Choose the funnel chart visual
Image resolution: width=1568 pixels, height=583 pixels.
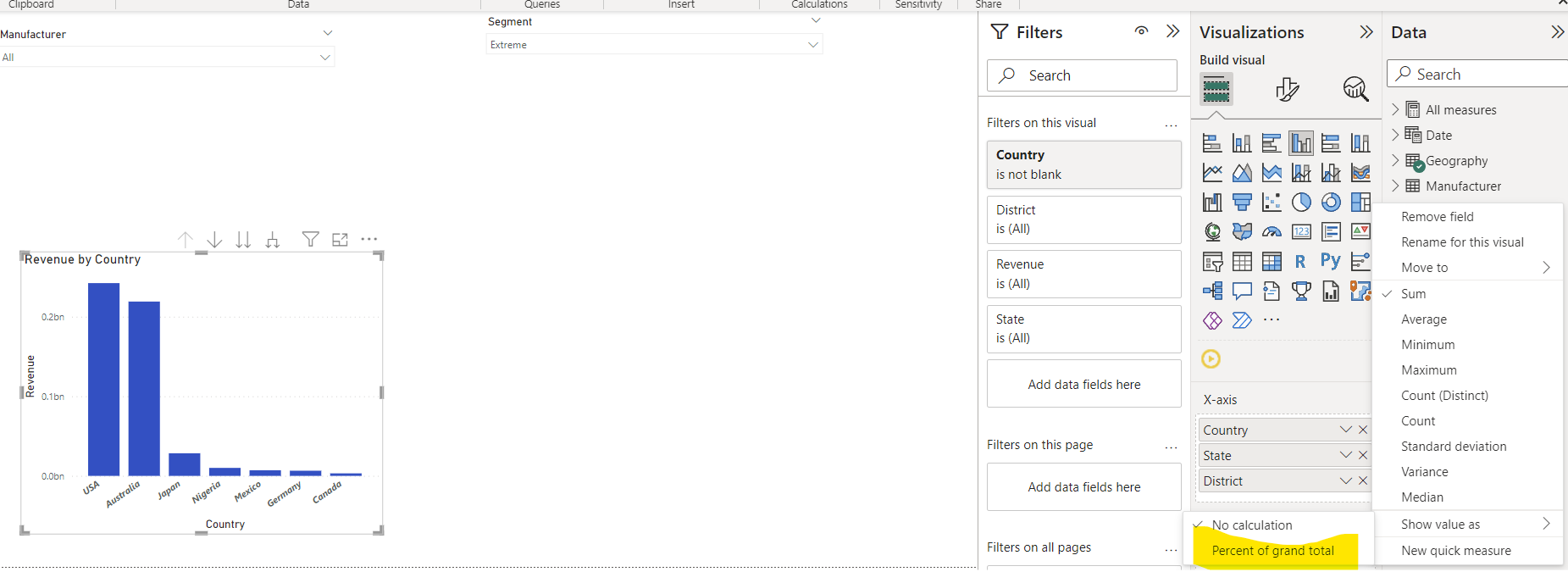(x=1242, y=202)
